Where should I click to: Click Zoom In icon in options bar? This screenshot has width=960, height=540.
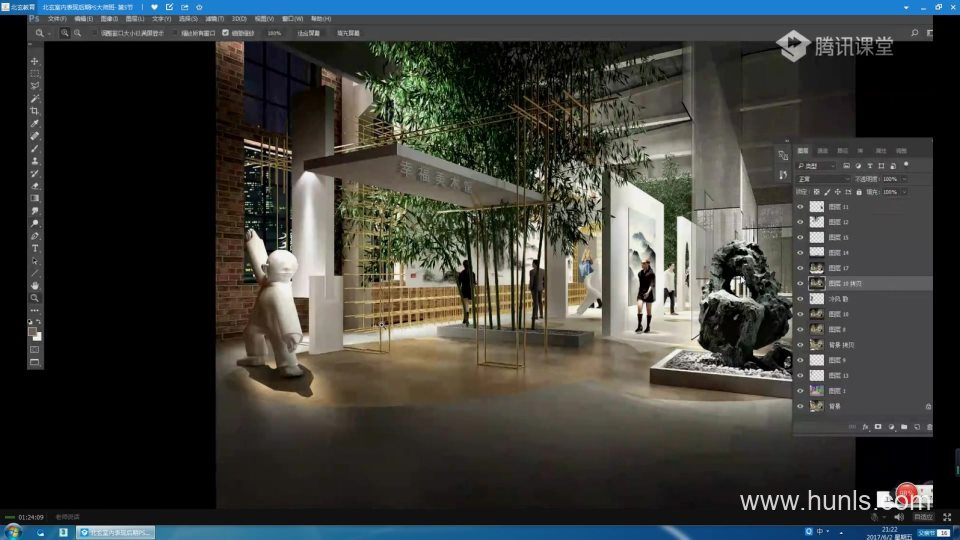64,33
